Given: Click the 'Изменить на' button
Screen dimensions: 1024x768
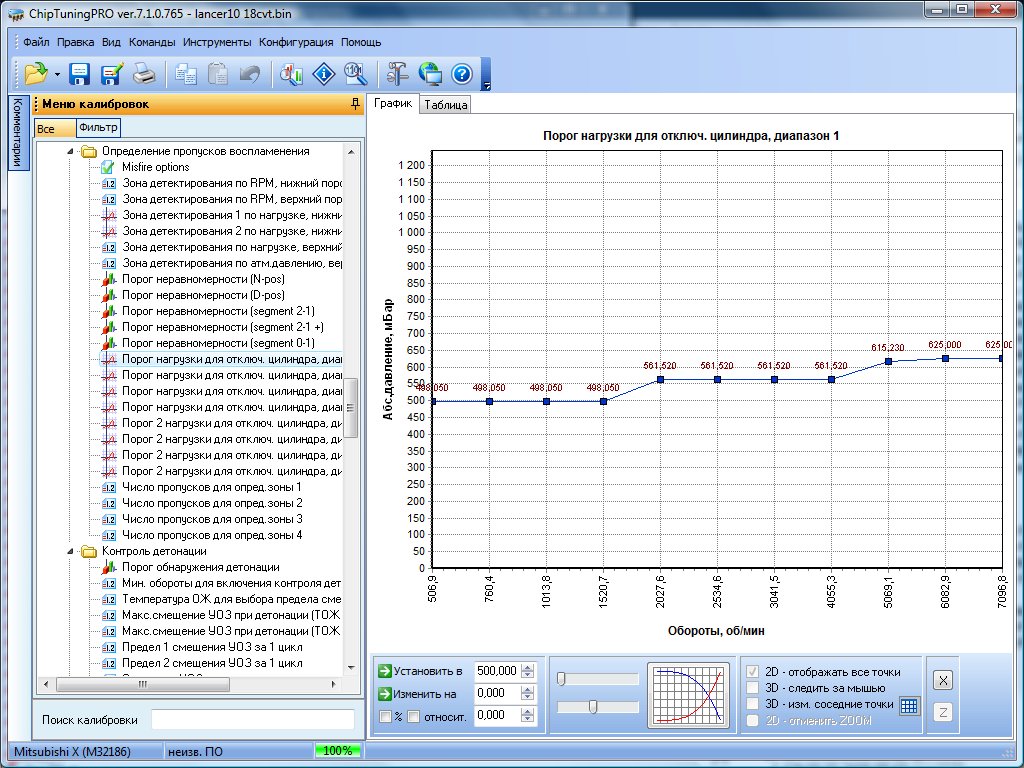Looking at the screenshot, I should pyautogui.click(x=419, y=693).
